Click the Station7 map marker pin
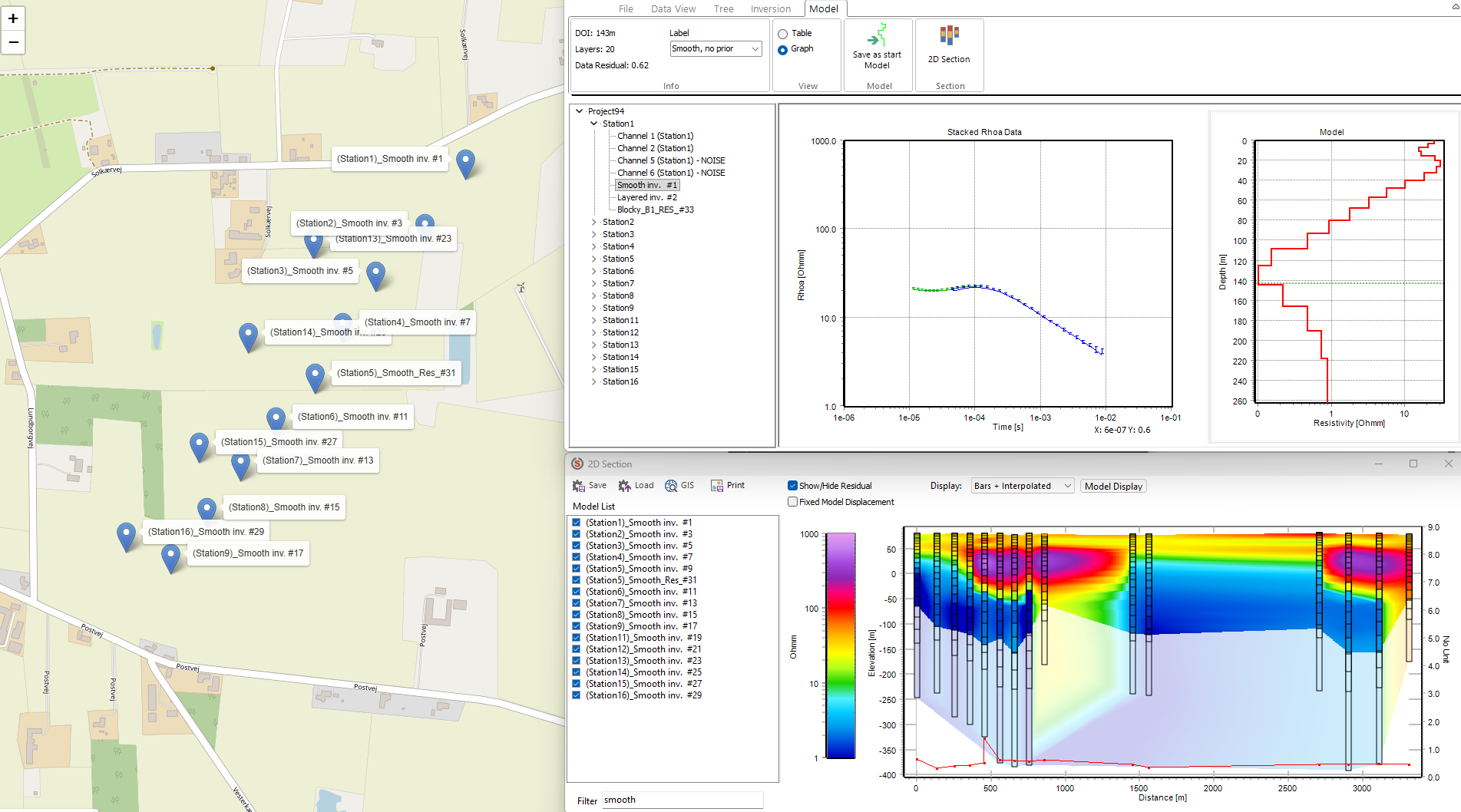The height and width of the screenshot is (812, 1461). pyautogui.click(x=241, y=467)
